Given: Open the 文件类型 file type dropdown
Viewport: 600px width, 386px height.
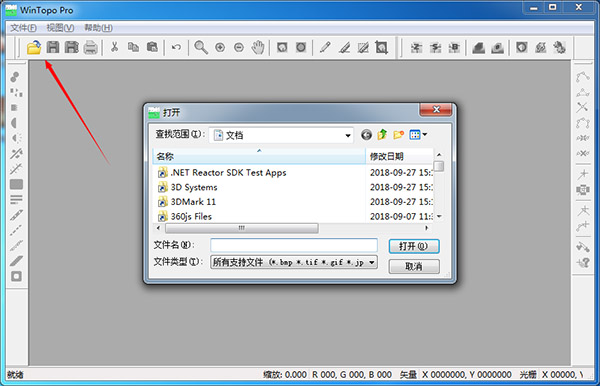Looking at the screenshot, I should point(372,262).
